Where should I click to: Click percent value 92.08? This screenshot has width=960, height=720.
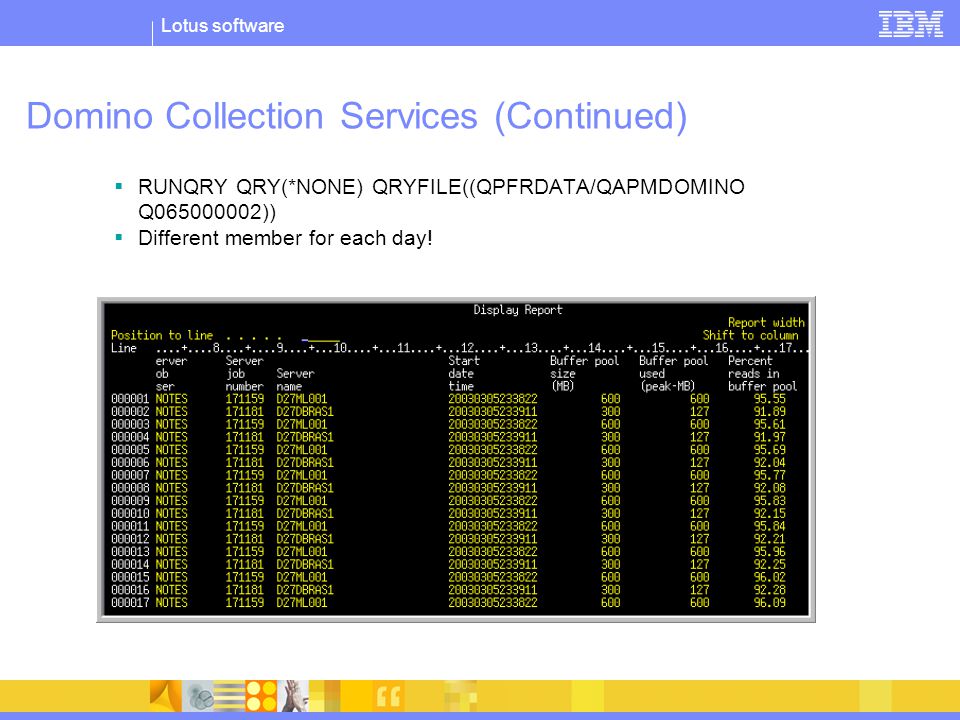pyautogui.click(x=769, y=488)
